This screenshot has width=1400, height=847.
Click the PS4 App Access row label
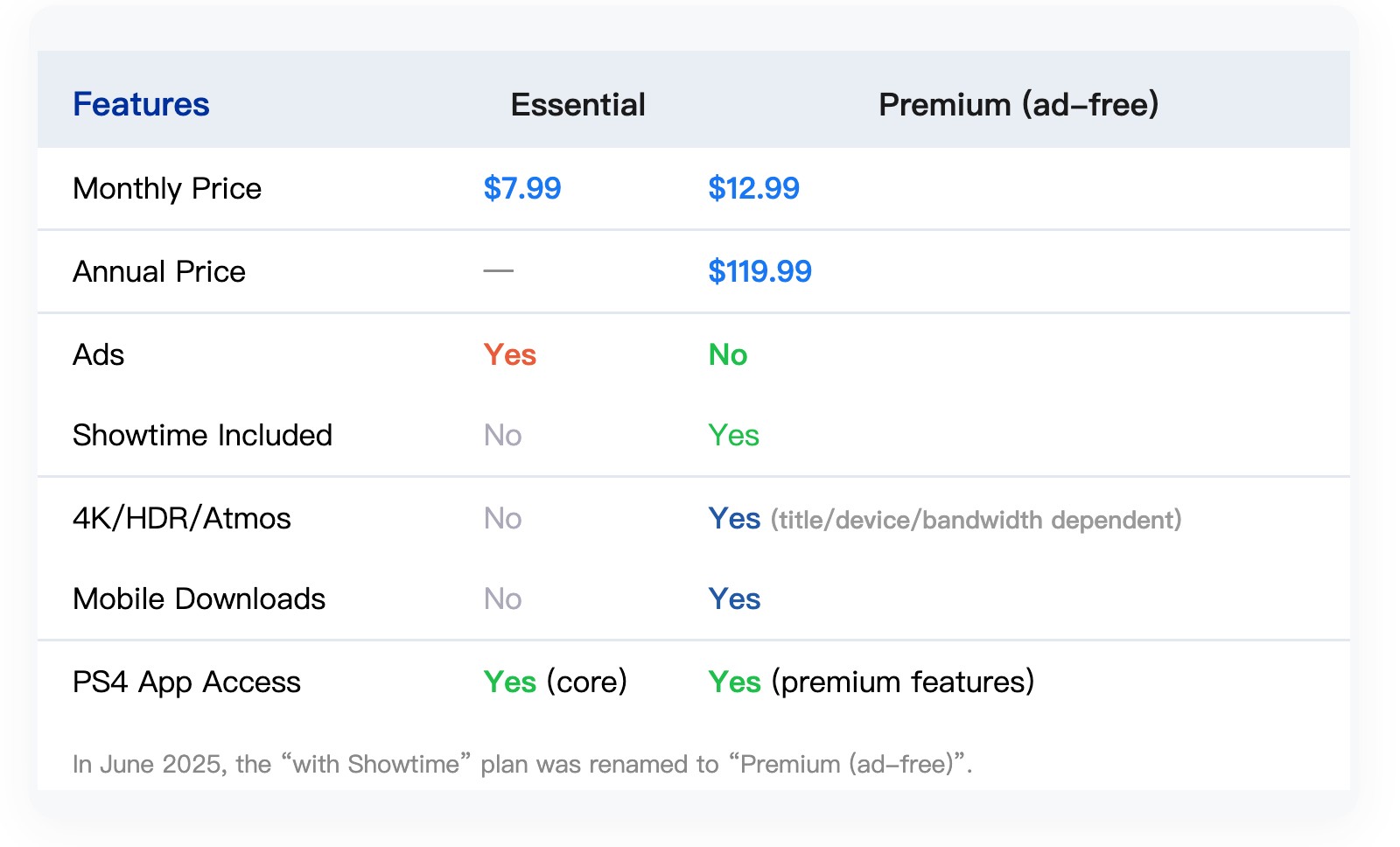[186, 682]
